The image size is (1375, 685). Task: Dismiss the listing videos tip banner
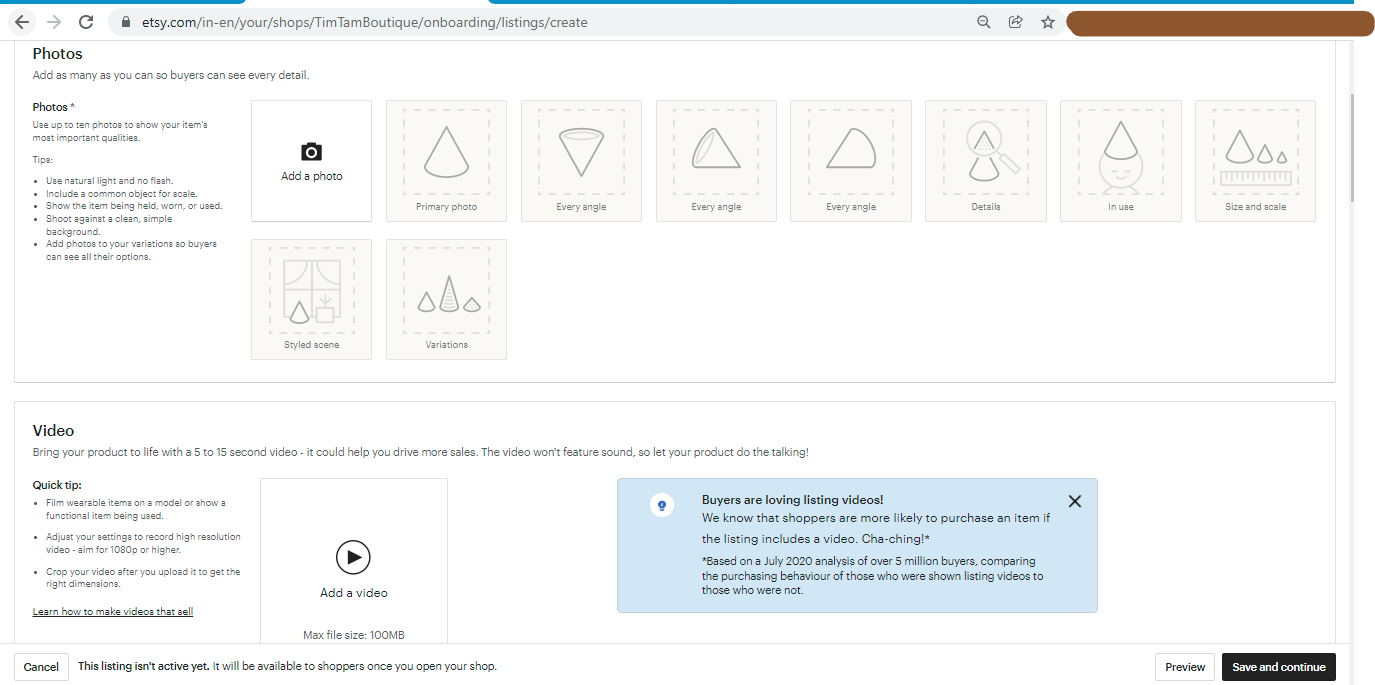click(1074, 501)
